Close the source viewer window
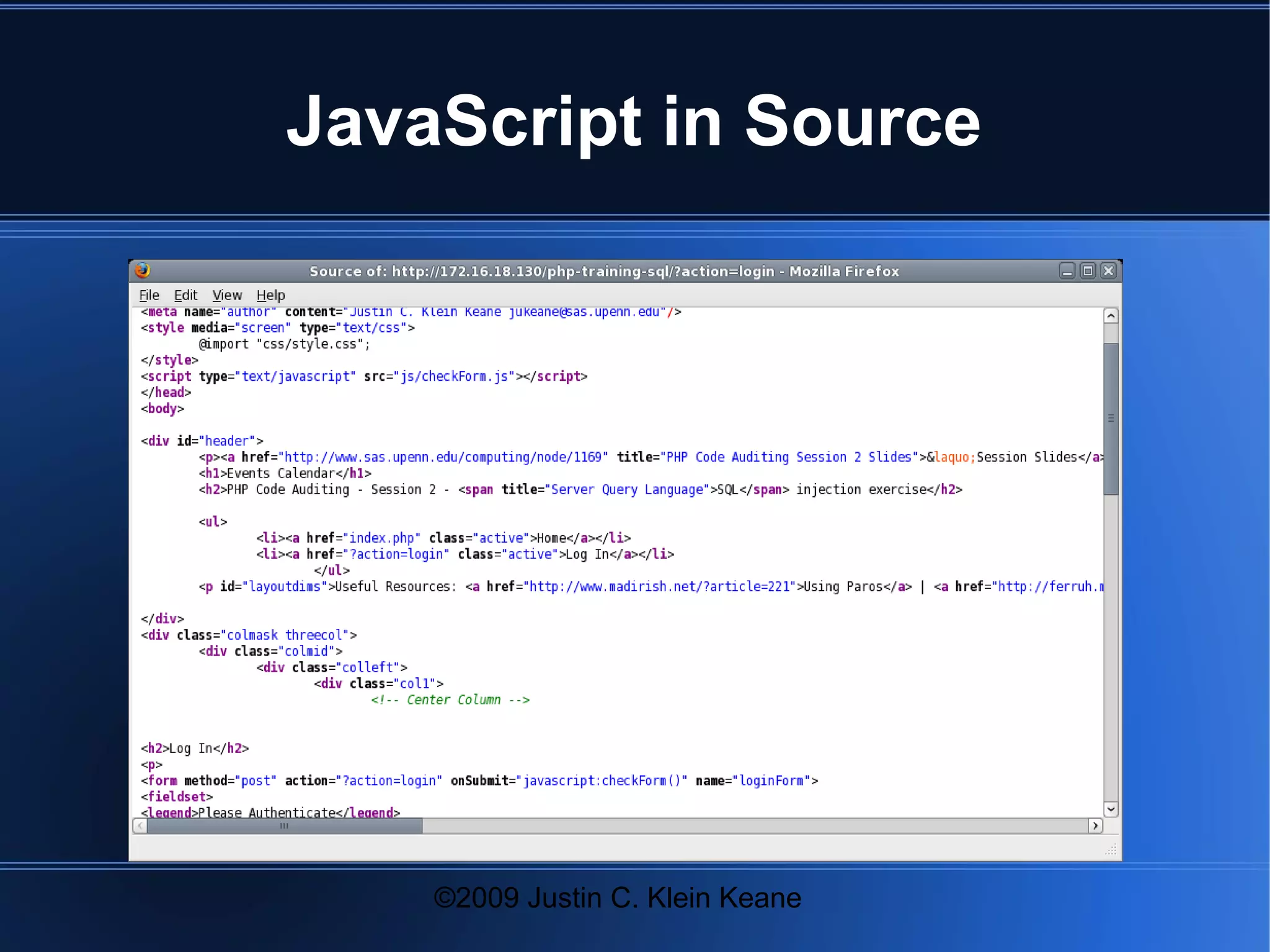This screenshot has height=952, width=1270. click(x=1108, y=271)
